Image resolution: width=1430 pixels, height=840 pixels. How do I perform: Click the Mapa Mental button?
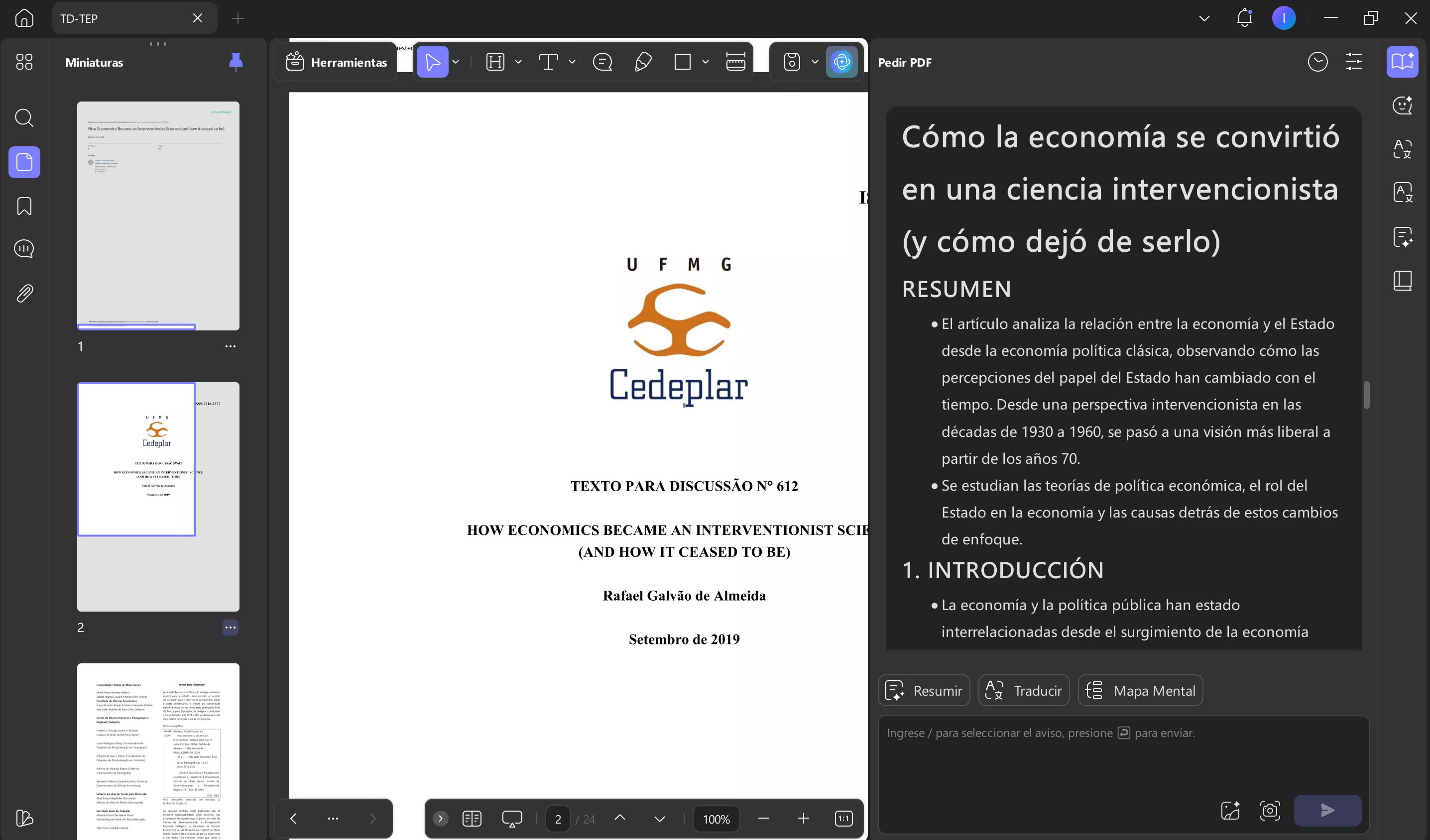pyautogui.click(x=1140, y=691)
